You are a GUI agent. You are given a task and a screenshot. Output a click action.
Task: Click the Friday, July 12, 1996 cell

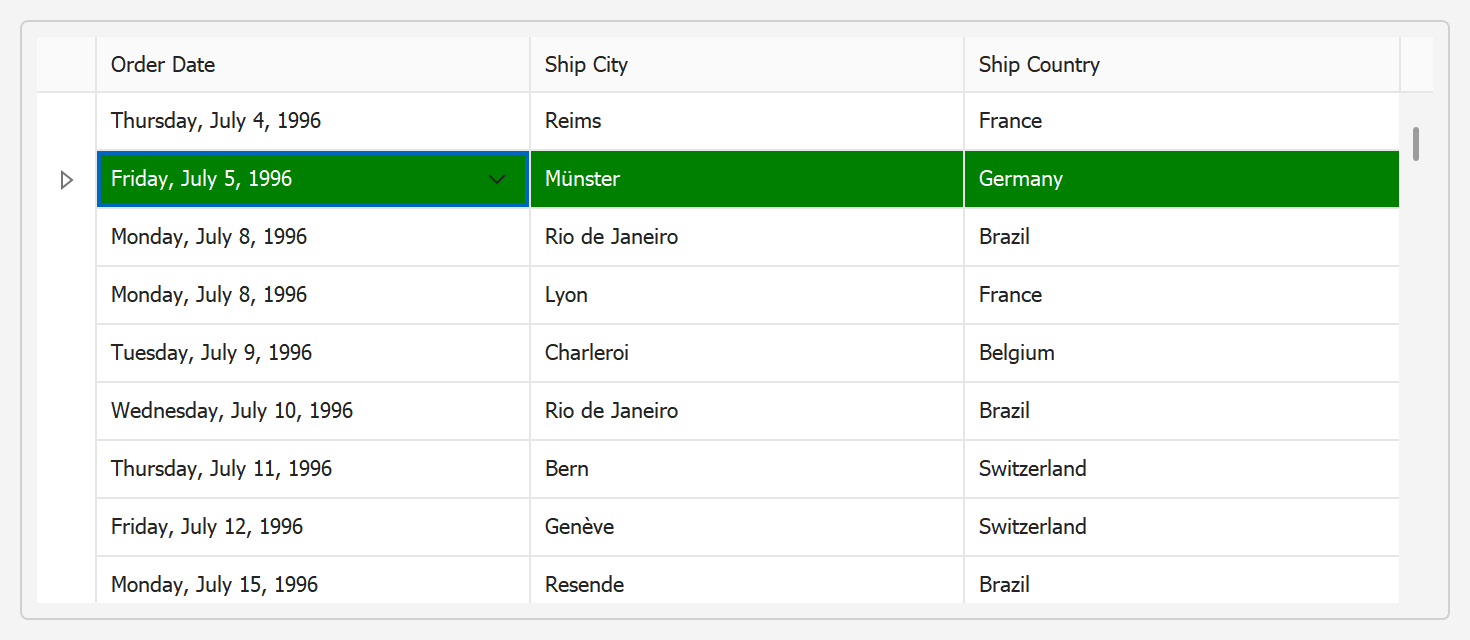click(x=312, y=527)
